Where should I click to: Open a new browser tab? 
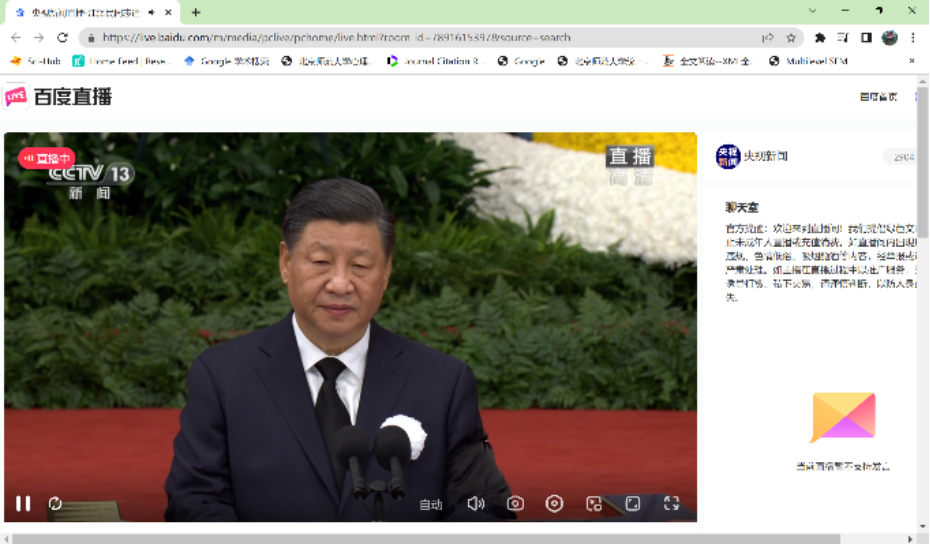tap(196, 12)
